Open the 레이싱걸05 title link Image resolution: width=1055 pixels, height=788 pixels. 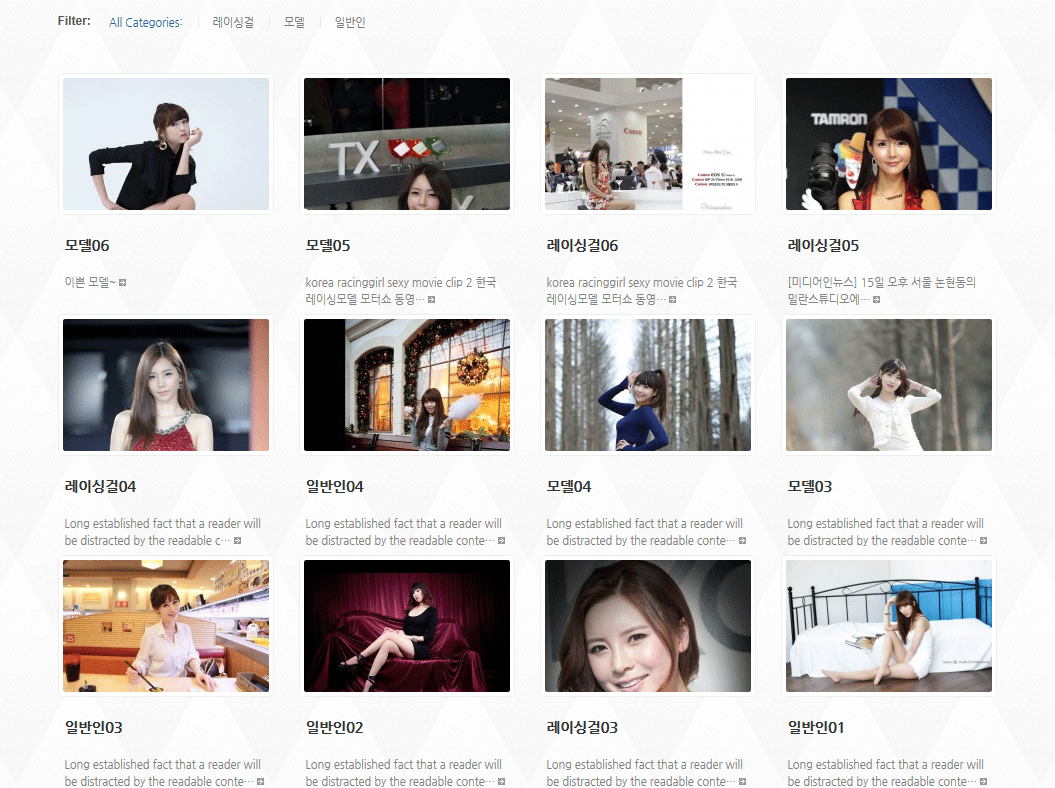[x=823, y=246]
